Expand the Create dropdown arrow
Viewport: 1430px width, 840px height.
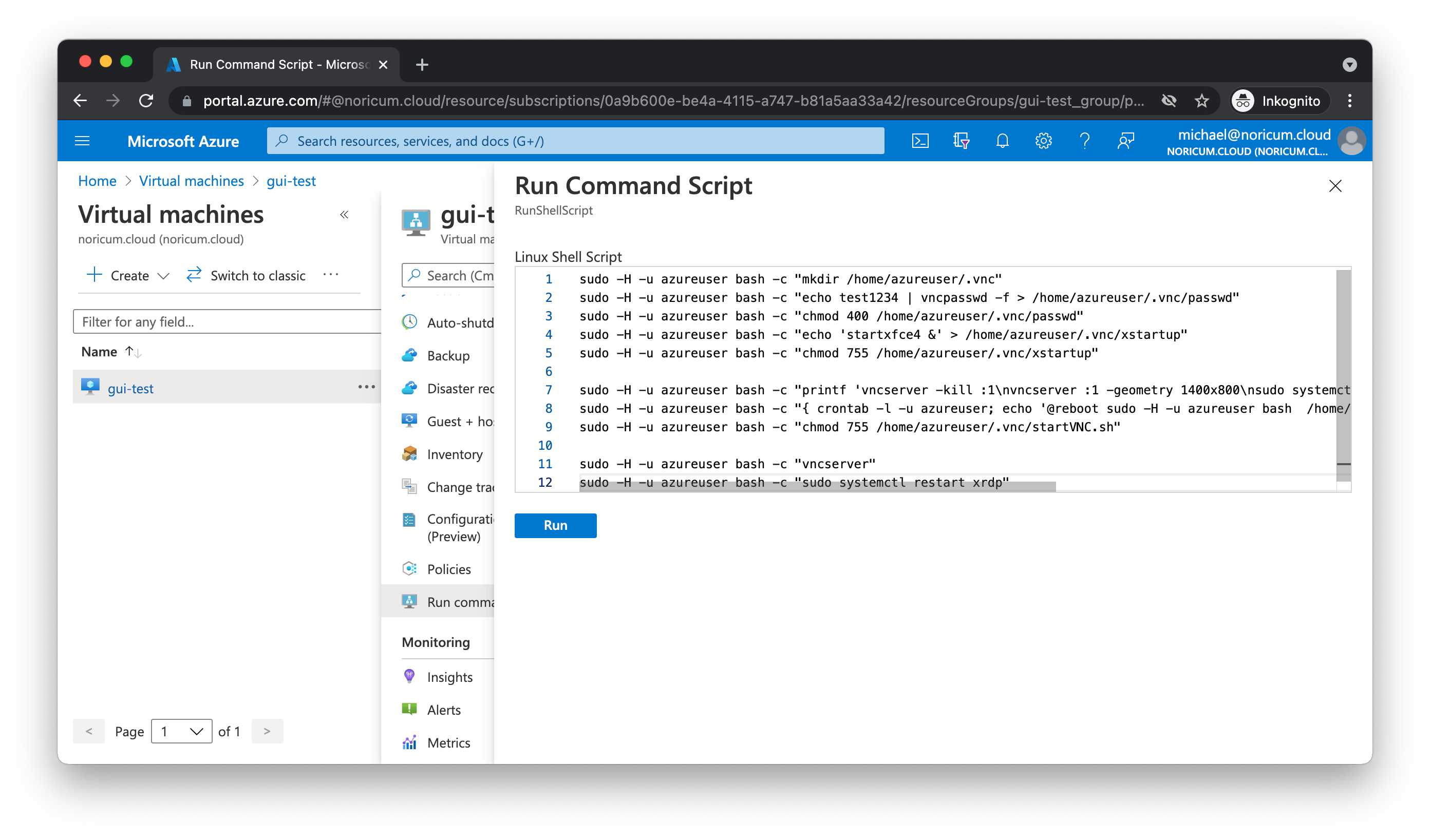163,276
